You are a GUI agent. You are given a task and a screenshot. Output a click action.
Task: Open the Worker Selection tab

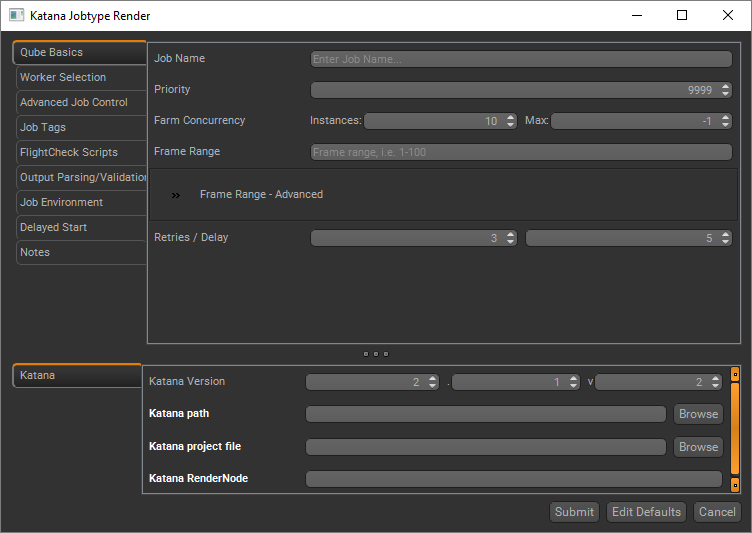click(x=82, y=77)
